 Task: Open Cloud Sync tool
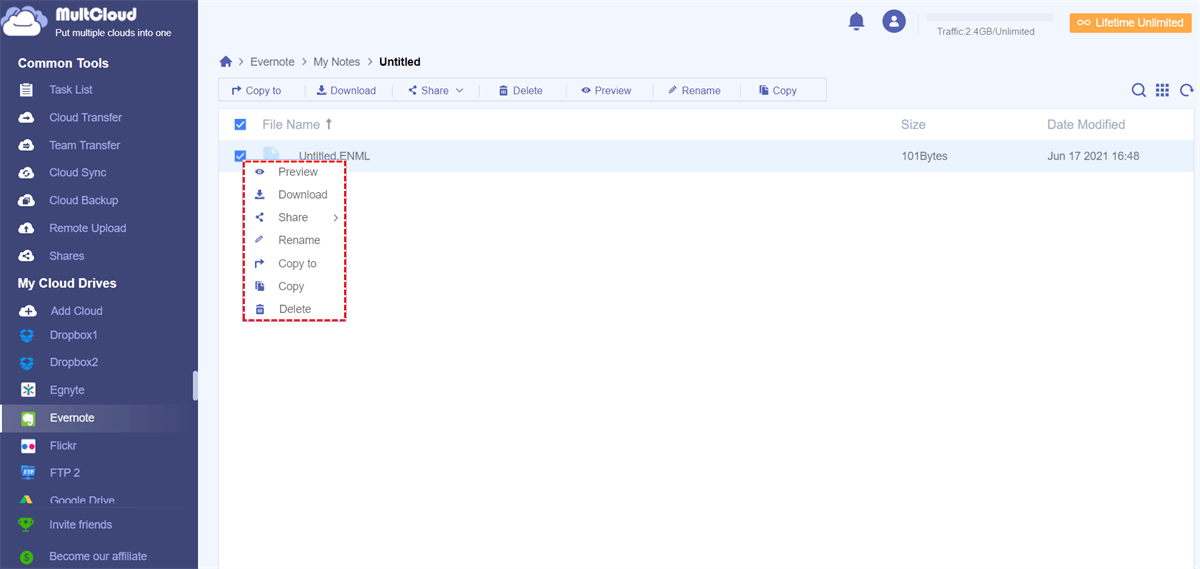[77, 173]
